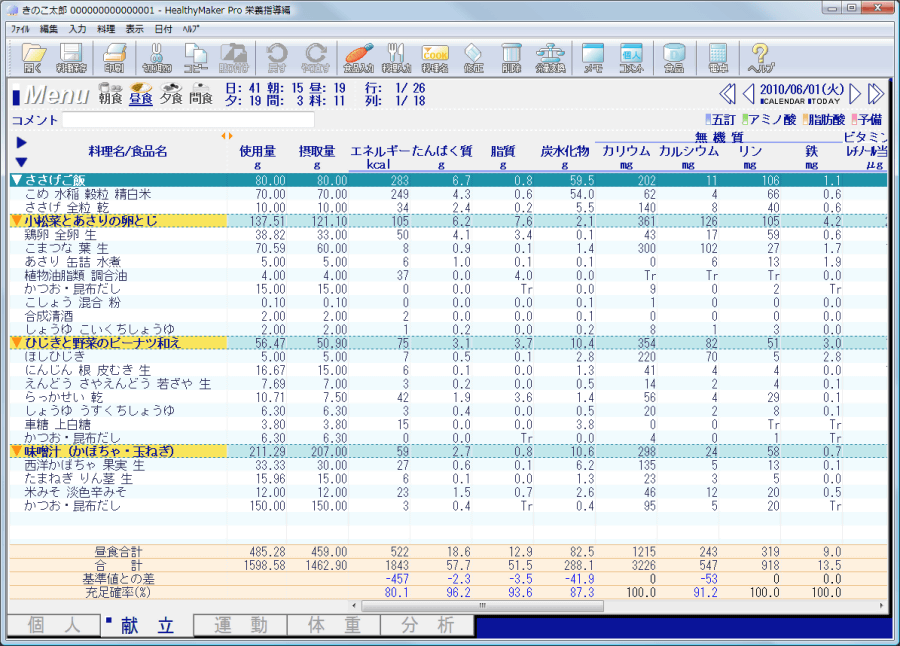Click the down-pointing blue triangle above the list

tap(21, 163)
